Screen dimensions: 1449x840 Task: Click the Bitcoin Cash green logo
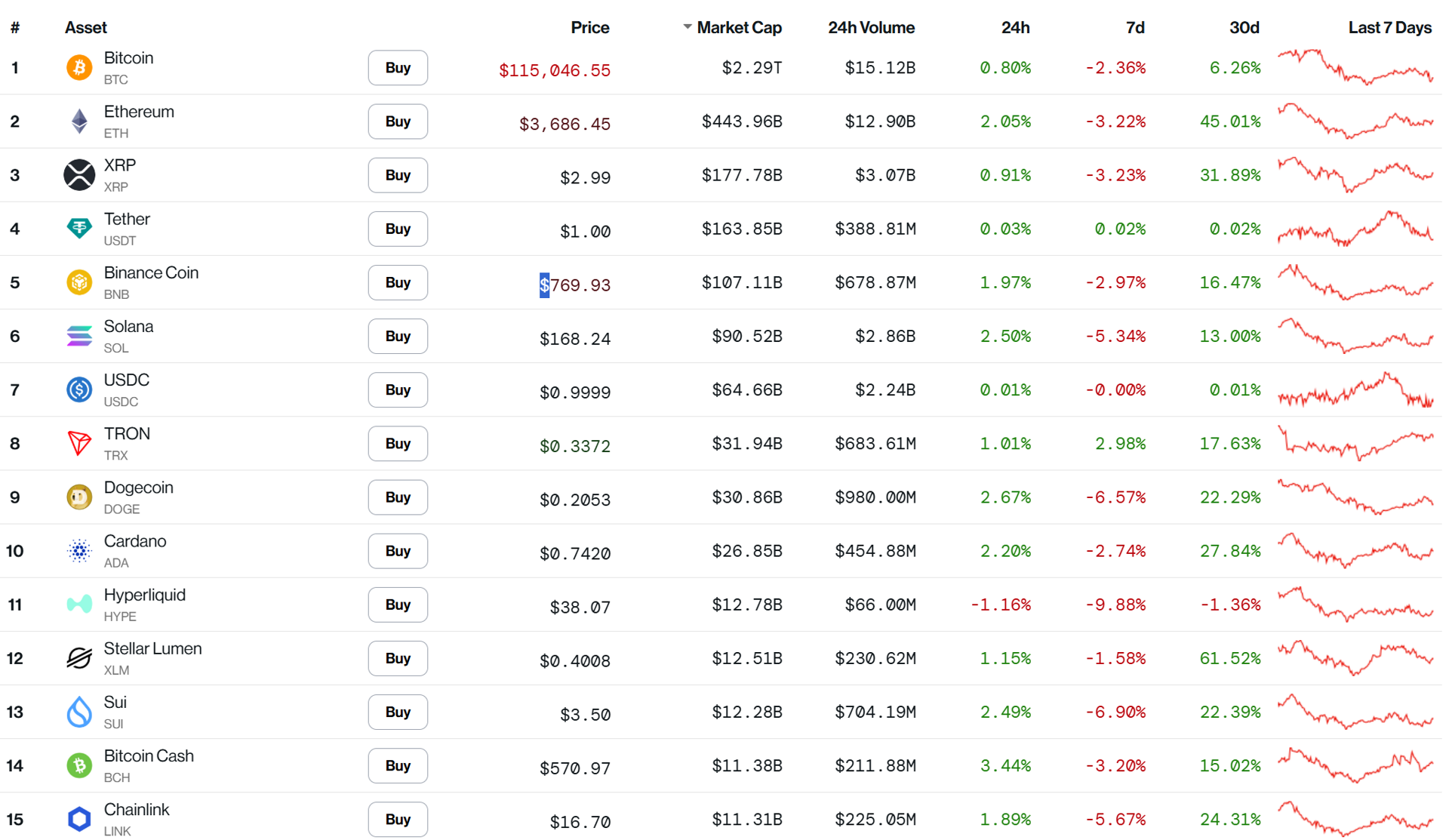(79, 765)
